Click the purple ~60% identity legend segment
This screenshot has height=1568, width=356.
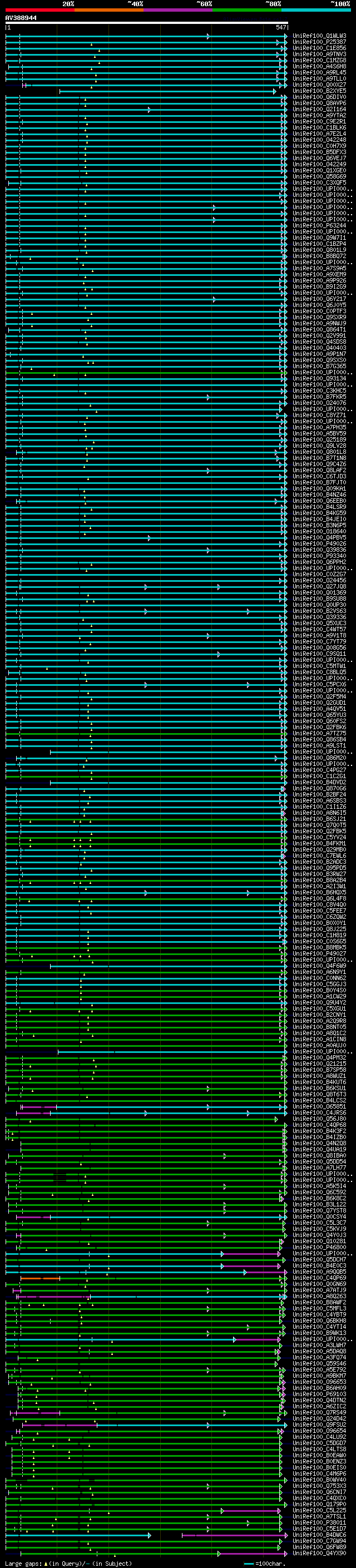[x=177, y=10]
